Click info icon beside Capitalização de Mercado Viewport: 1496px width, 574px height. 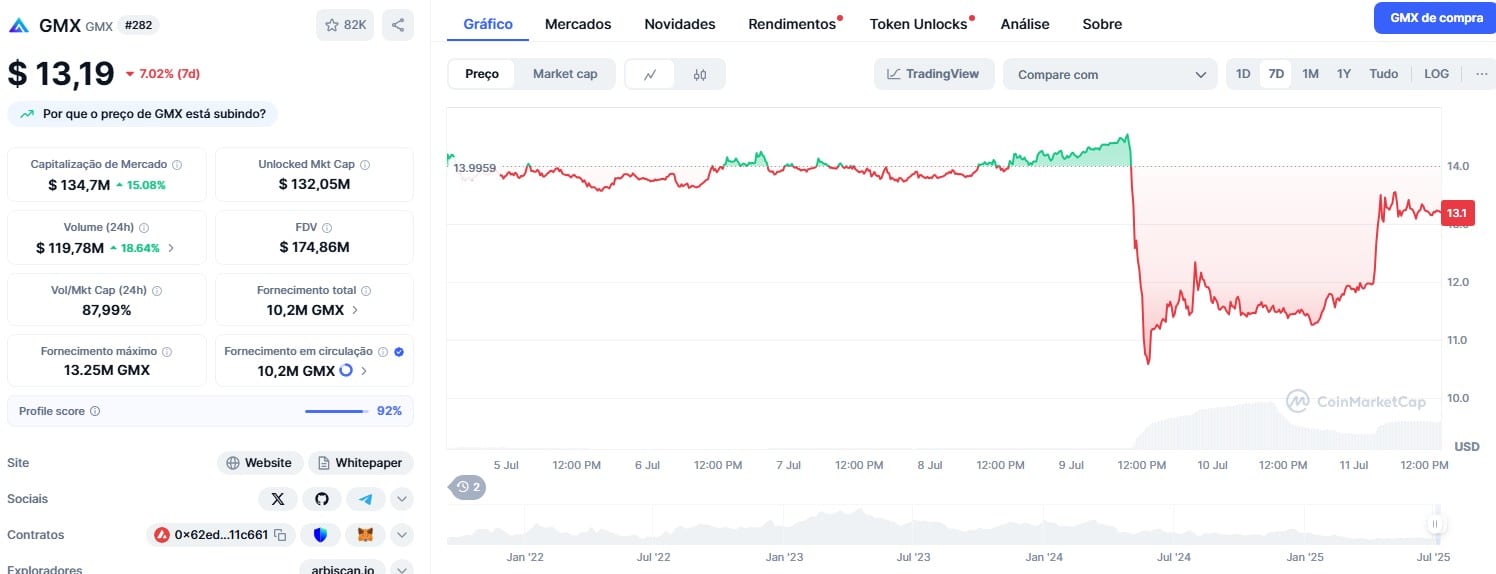tap(177, 164)
